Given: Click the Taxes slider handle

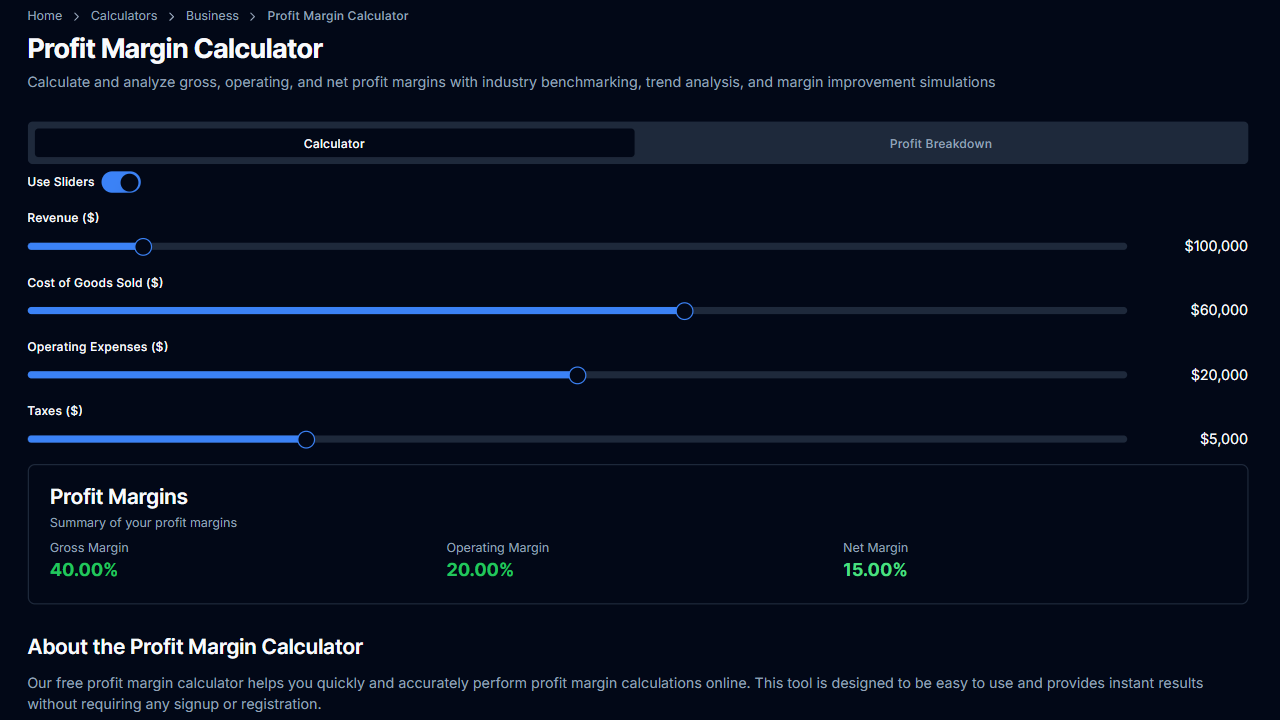Looking at the screenshot, I should click(x=305, y=439).
